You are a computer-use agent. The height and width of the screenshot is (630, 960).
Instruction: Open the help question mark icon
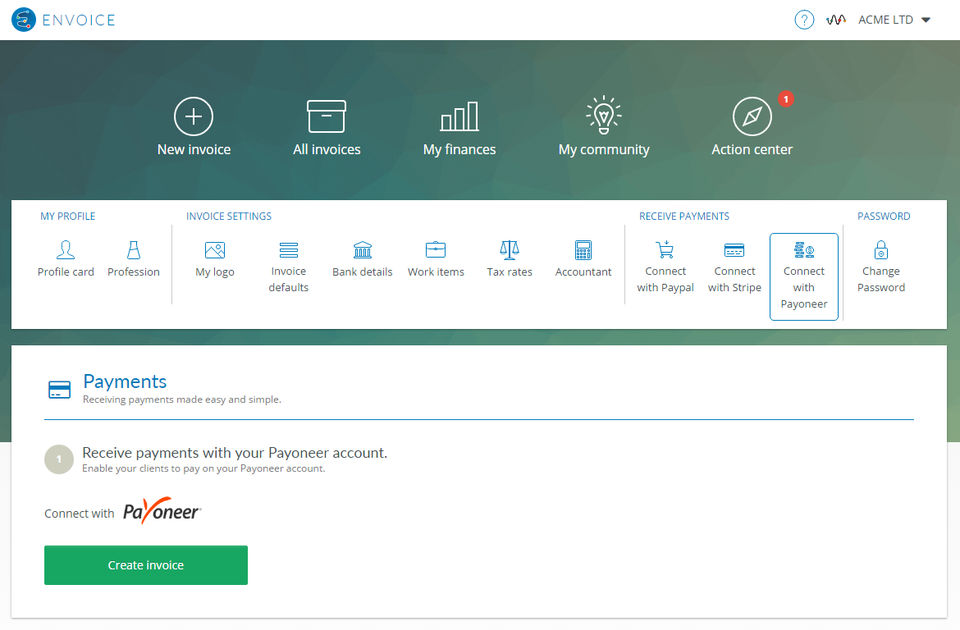click(x=804, y=20)
